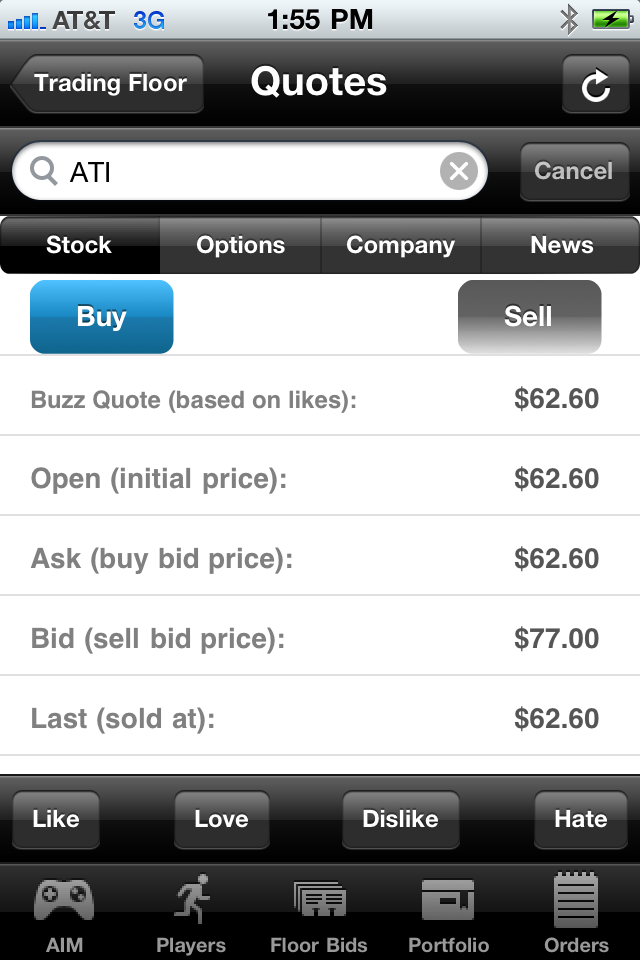Screen dimensions: 640x960
Task: Clear the ATI search text
Action: tap(458, 172)
